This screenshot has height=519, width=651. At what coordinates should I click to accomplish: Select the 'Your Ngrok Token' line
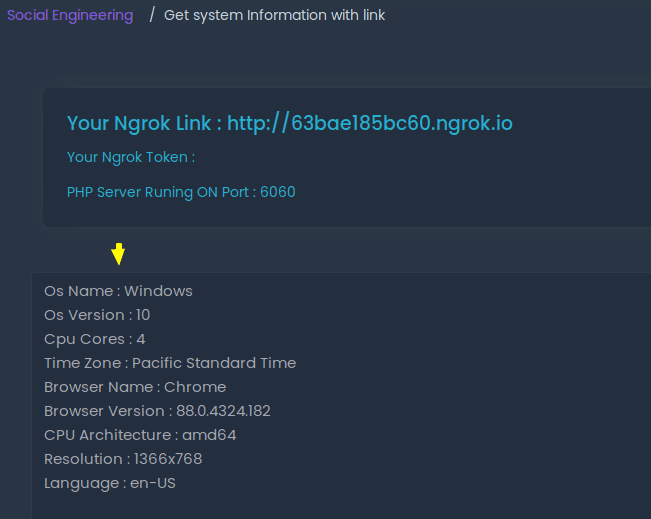[131, 158]
